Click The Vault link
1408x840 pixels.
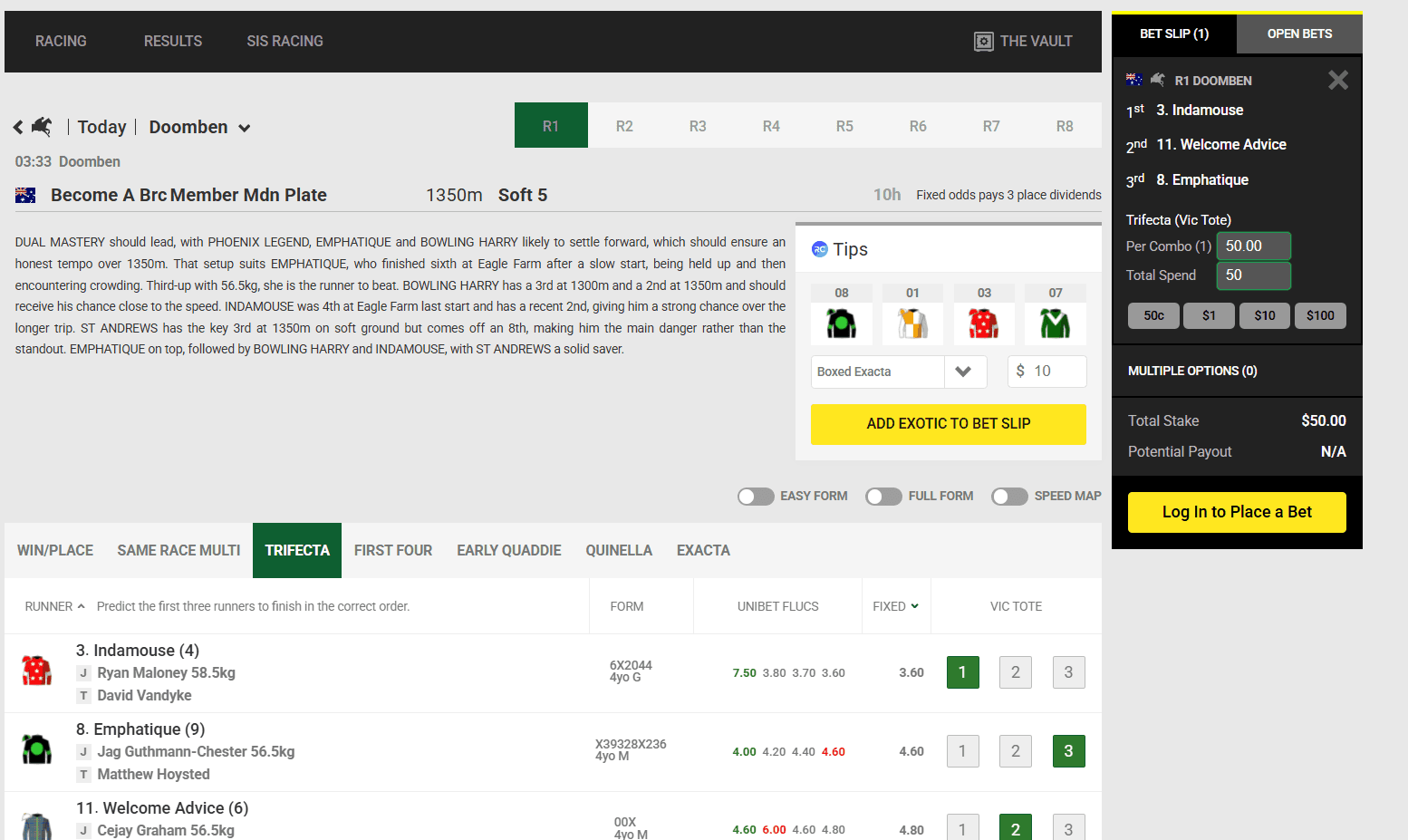tap(1023, 42)
